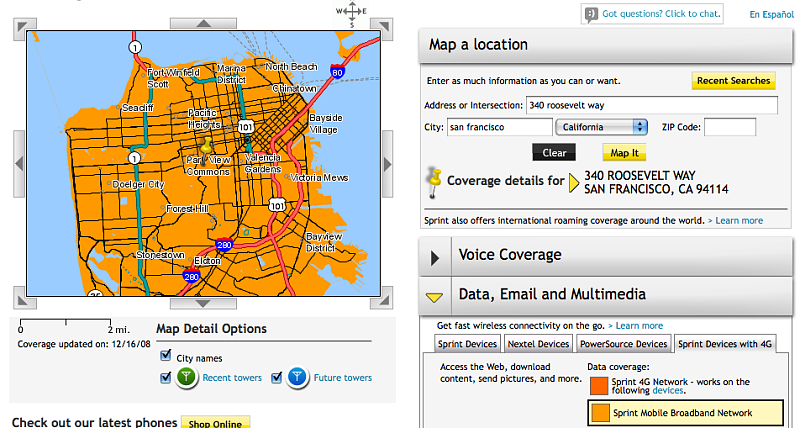Click Bayside Village label on map
The image size is (800, 428).
pos(326,123)
